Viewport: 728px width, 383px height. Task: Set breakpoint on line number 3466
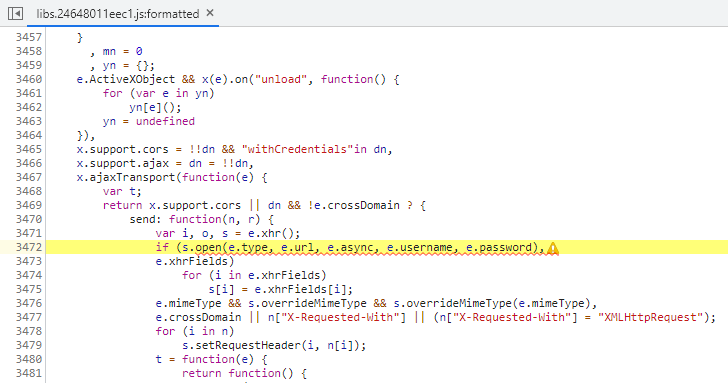click(29, 163)
